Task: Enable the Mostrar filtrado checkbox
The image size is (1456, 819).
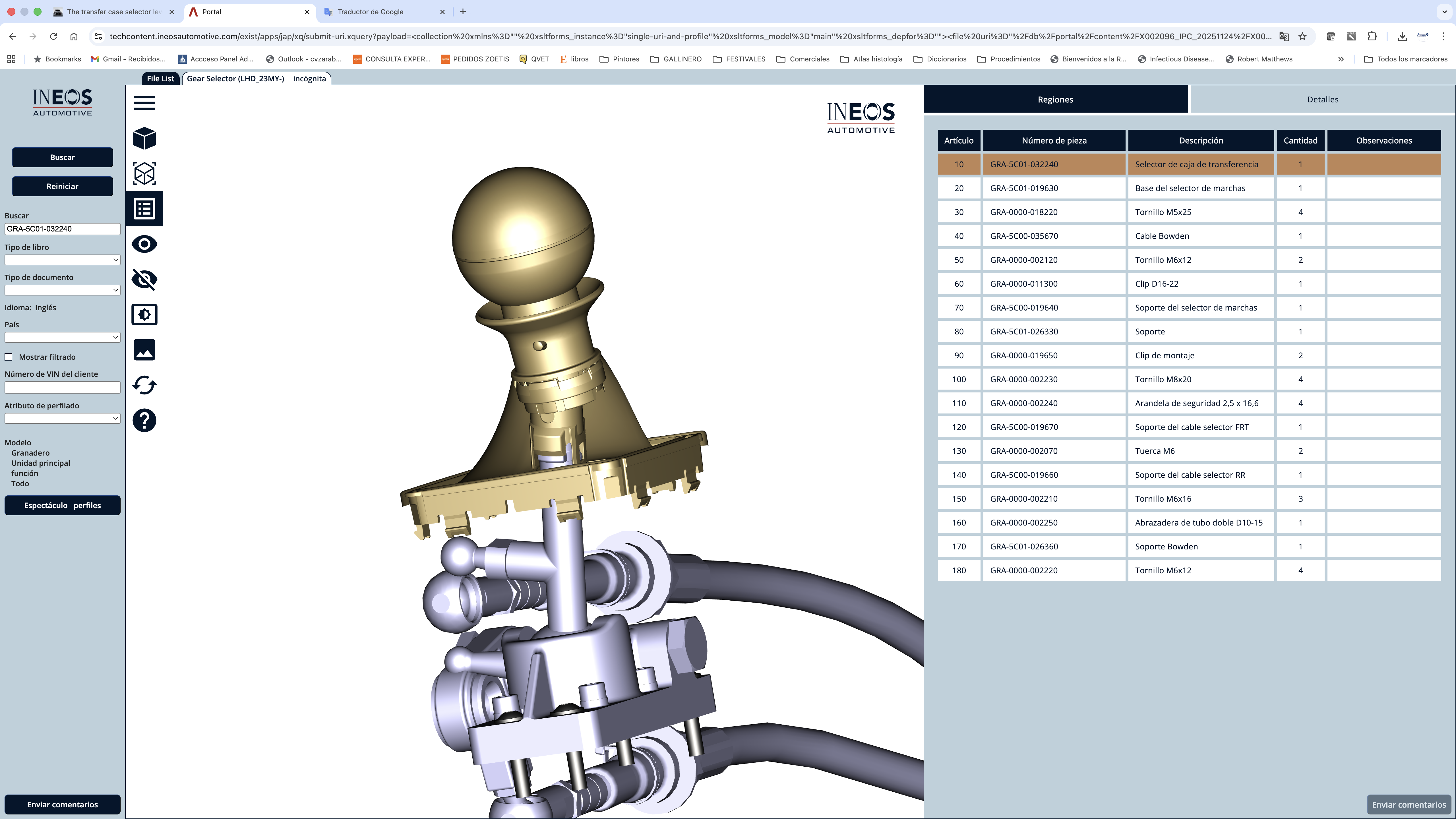Action: click(9, 357)
